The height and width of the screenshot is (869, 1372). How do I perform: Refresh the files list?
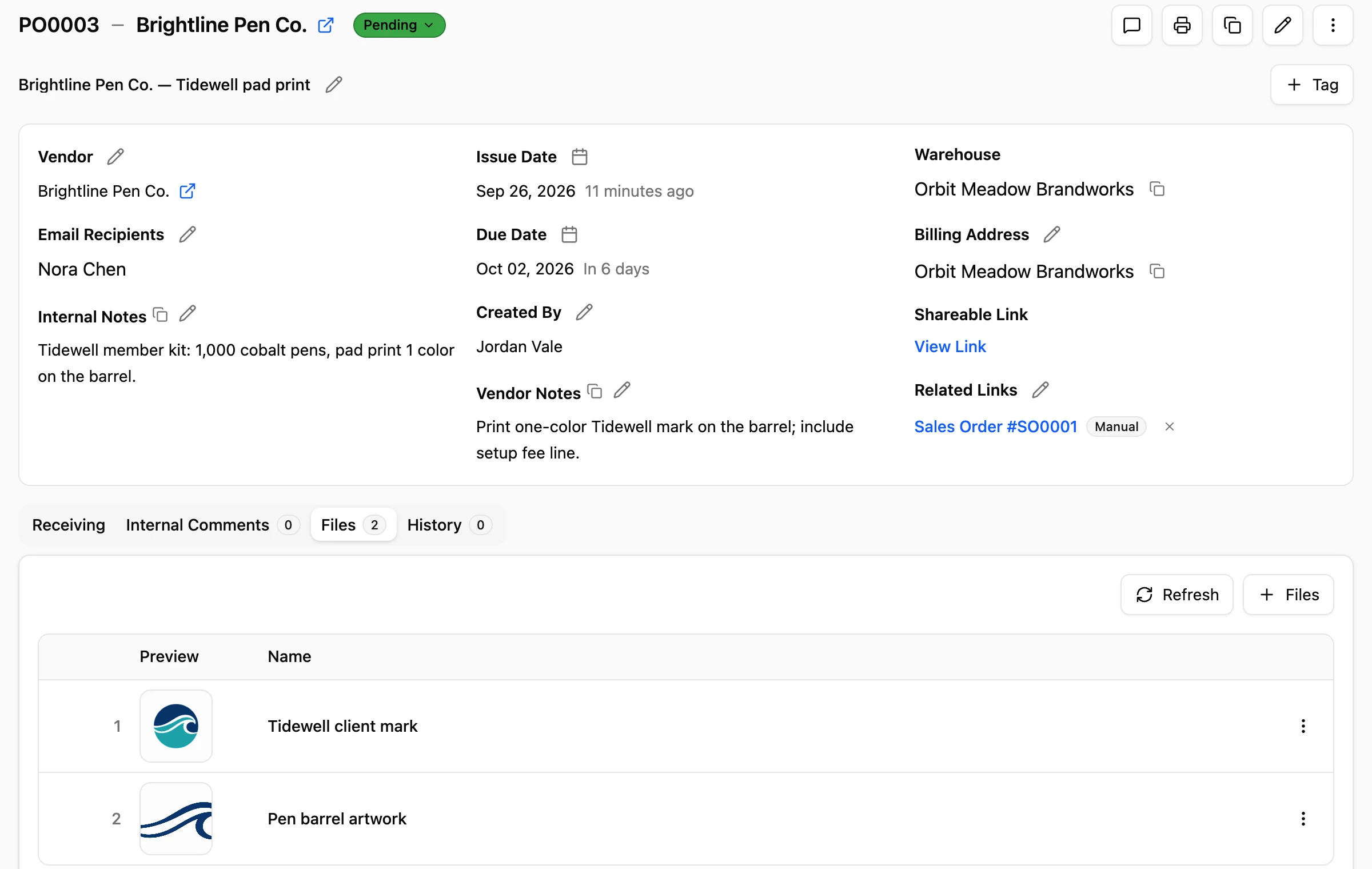point(1176,595)
